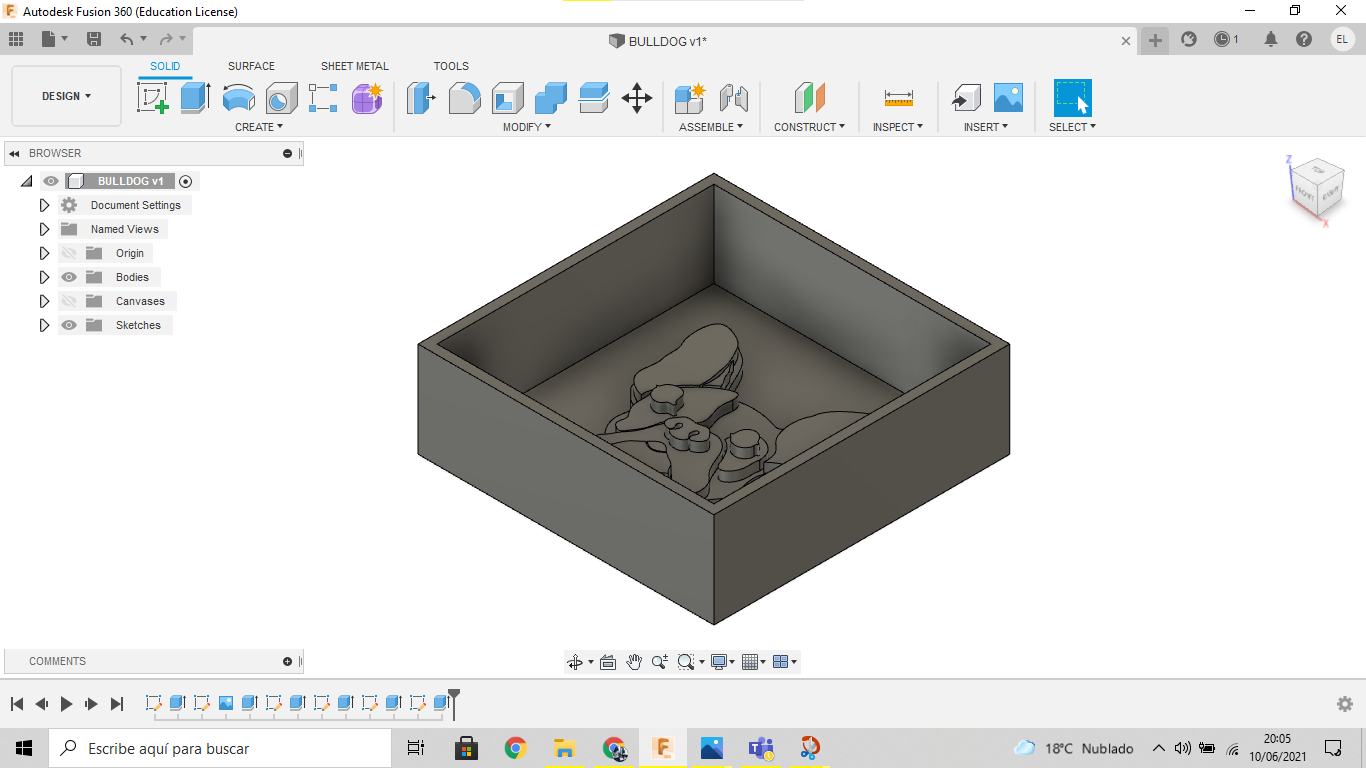Expand the Comments panel with the plus
This screenshot has height=768, width=1366.
click(x=287, y=661)
